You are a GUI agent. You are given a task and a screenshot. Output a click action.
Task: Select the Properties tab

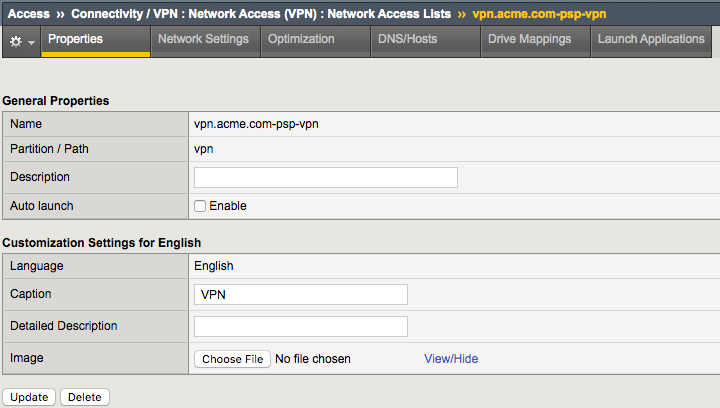75,39
